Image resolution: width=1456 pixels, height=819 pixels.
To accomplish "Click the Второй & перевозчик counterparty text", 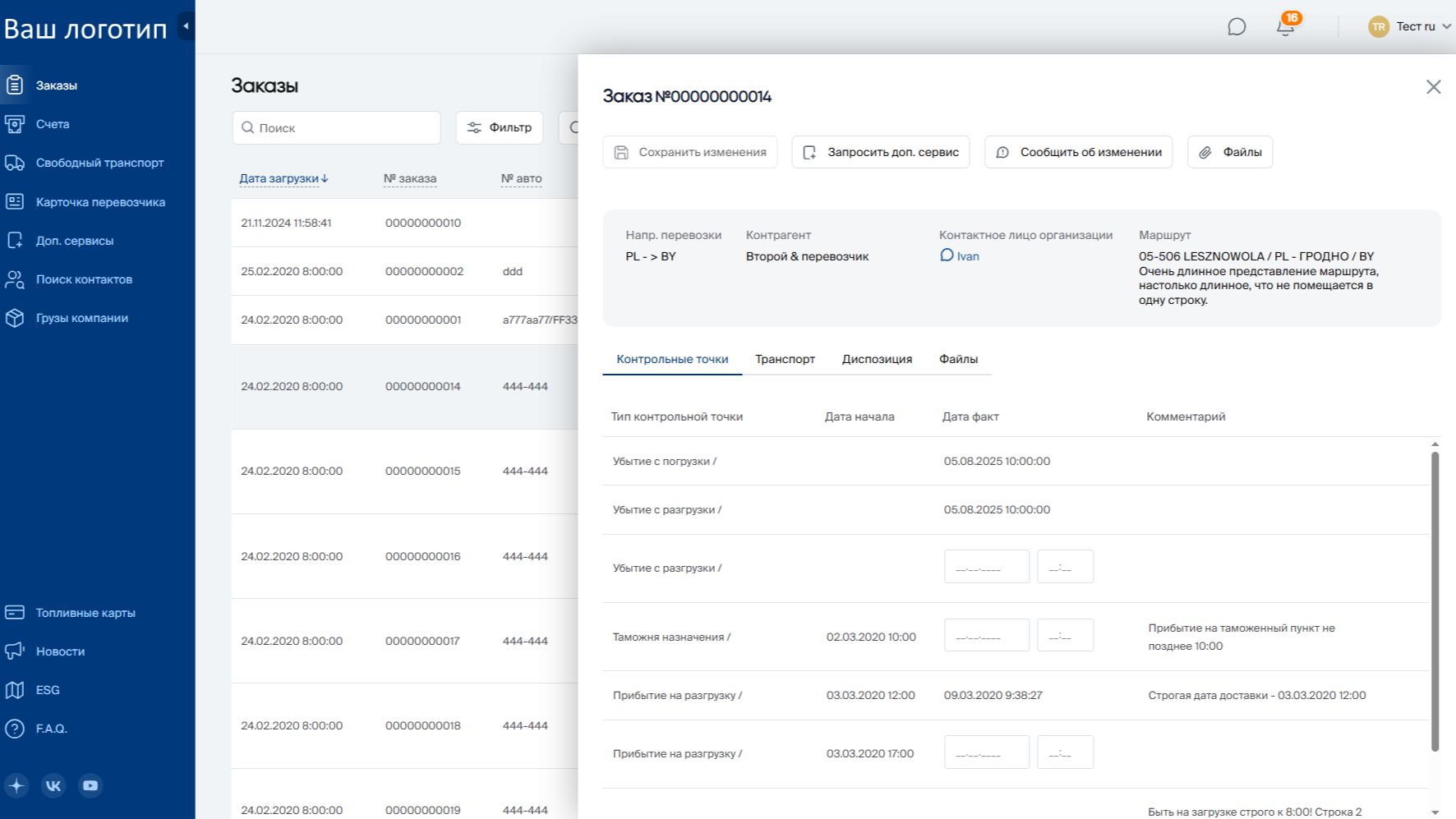I will tap(807, 256).
